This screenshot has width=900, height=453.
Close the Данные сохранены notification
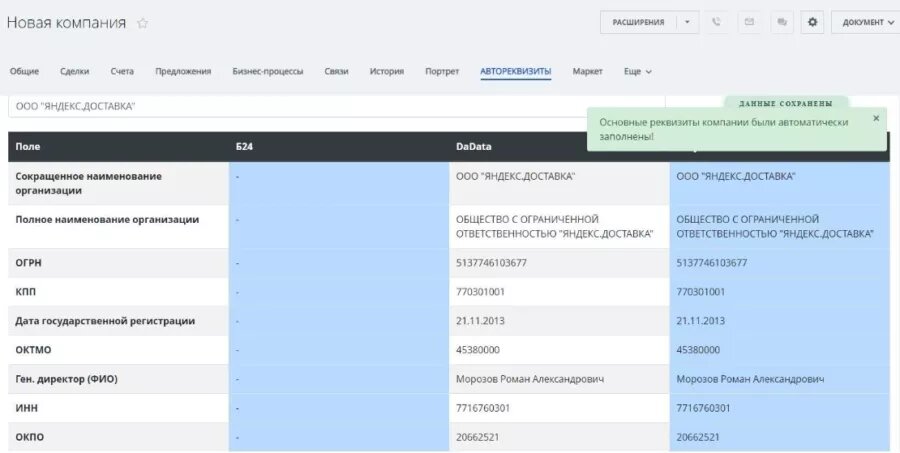[x=876, y=118]
